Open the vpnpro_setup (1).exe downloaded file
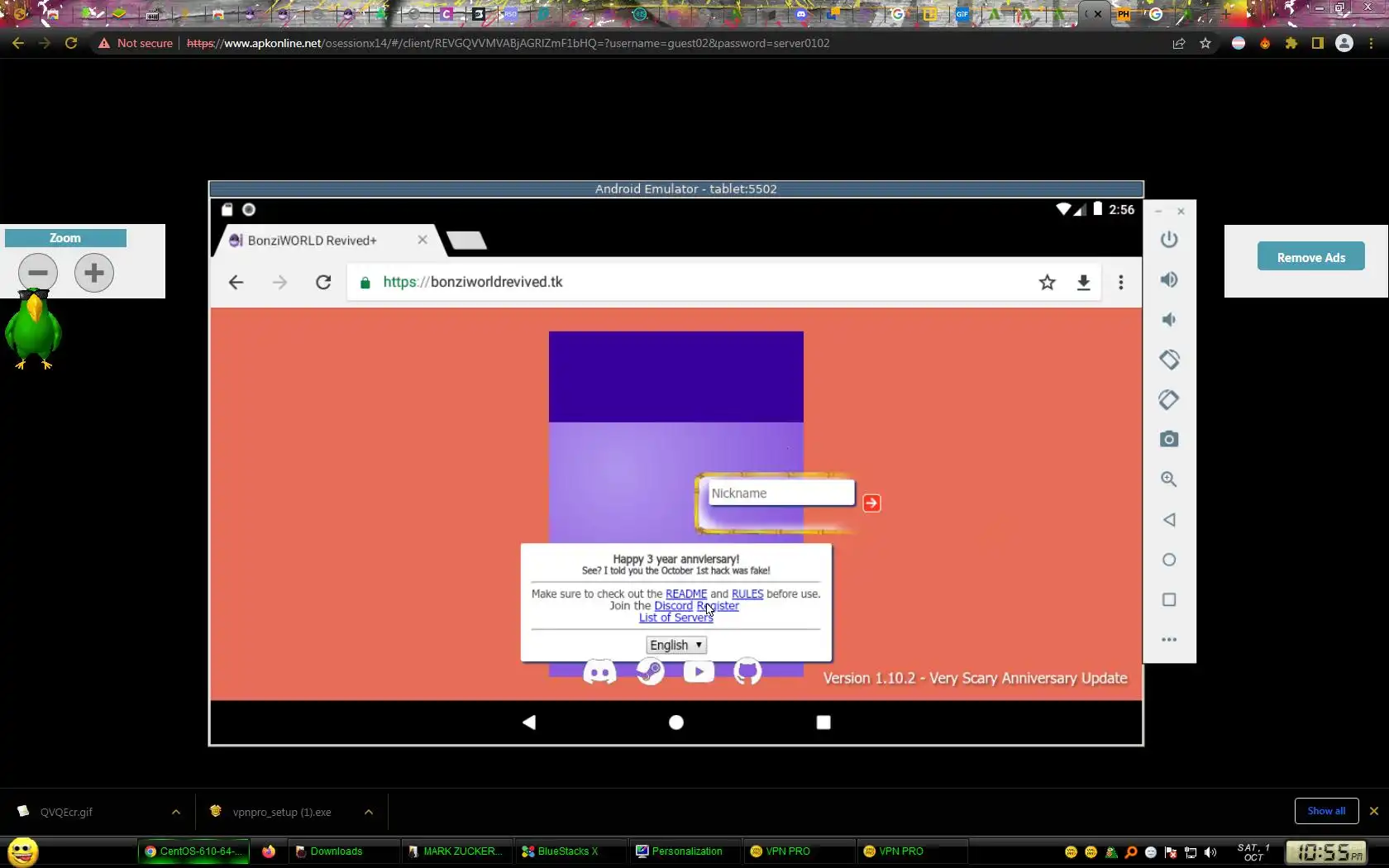The width and height of the screenshot is (1389, 868). pyautogui.click(x=281, y=813)
